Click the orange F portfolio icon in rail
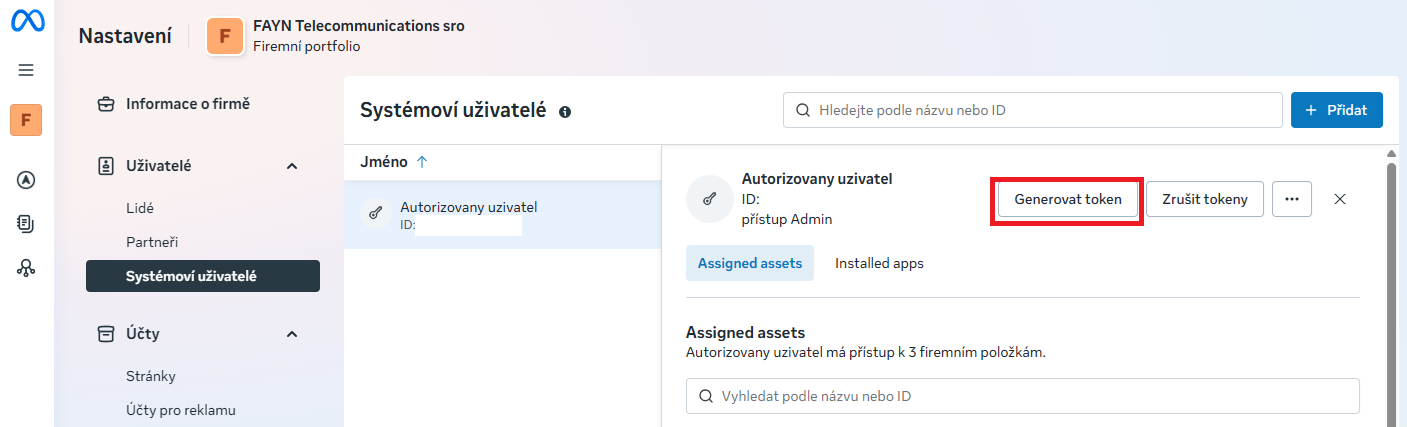This screenshot has height=427, width=1407. pos(26,120)
